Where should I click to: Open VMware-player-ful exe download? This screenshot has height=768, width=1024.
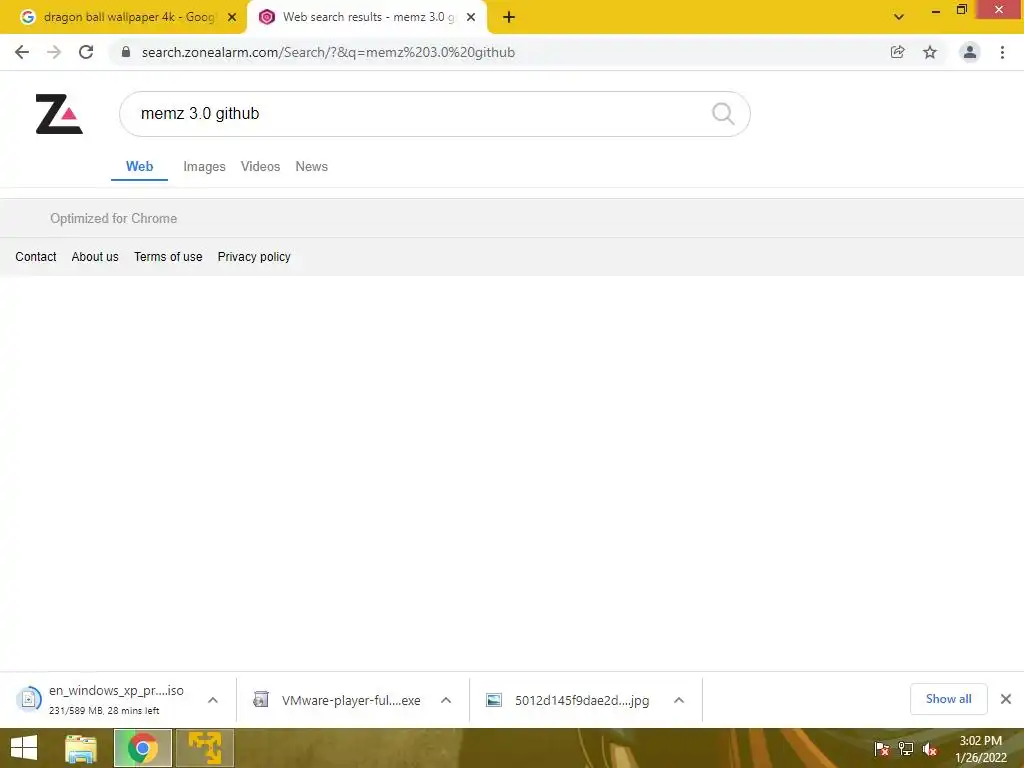[351, 700]
